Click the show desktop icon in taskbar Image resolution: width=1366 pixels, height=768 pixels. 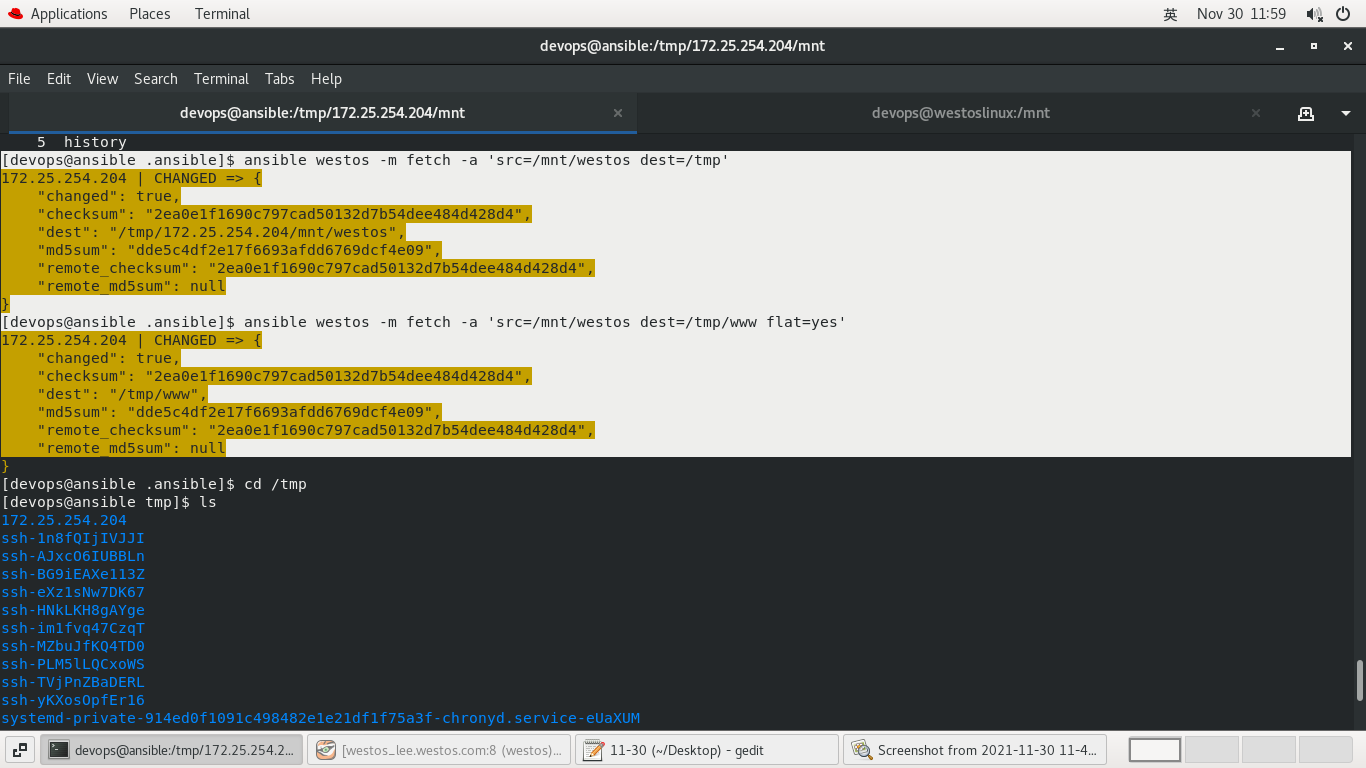[21, 749]
